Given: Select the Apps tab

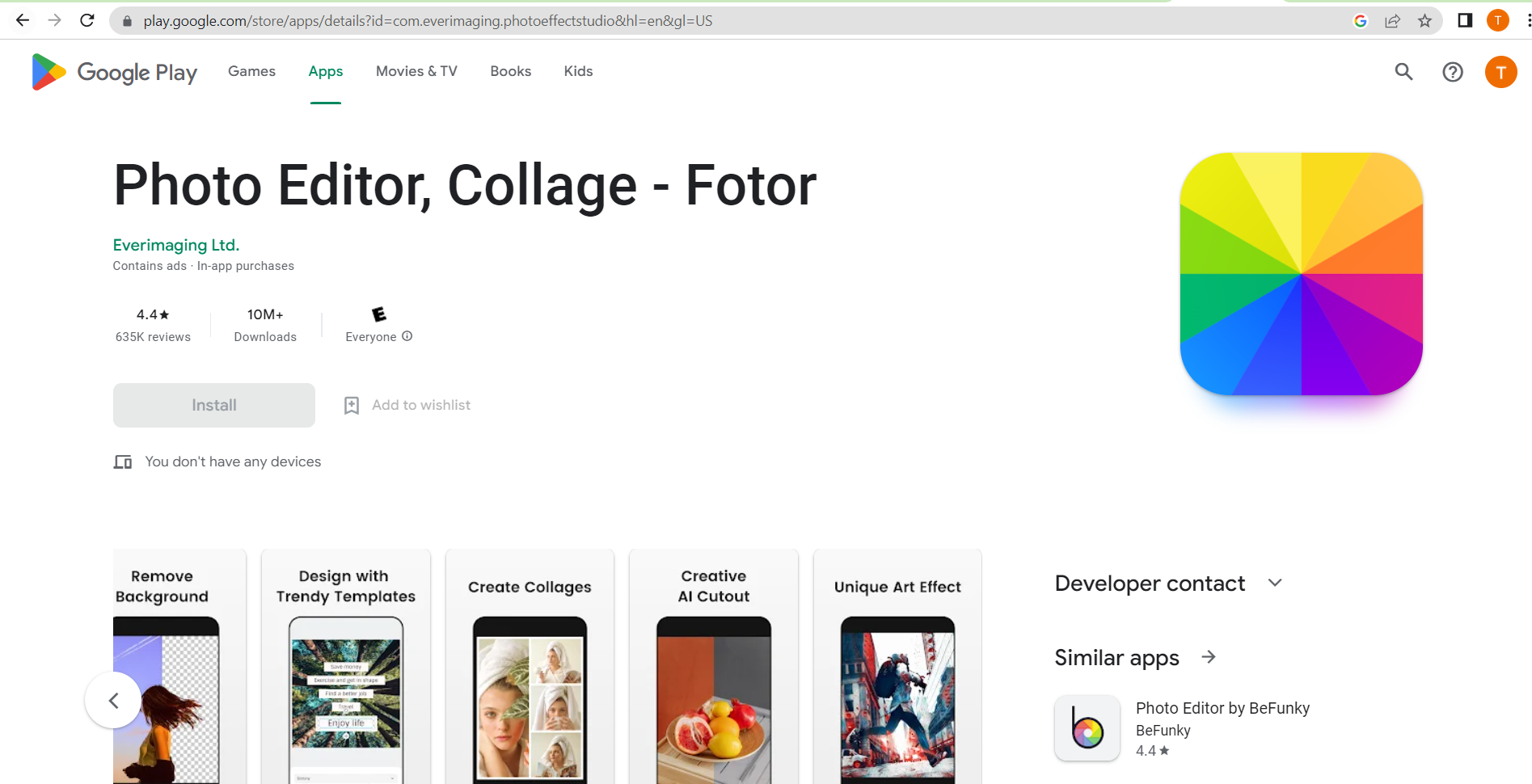Looking at the screenshot, I should coord(326,71).
